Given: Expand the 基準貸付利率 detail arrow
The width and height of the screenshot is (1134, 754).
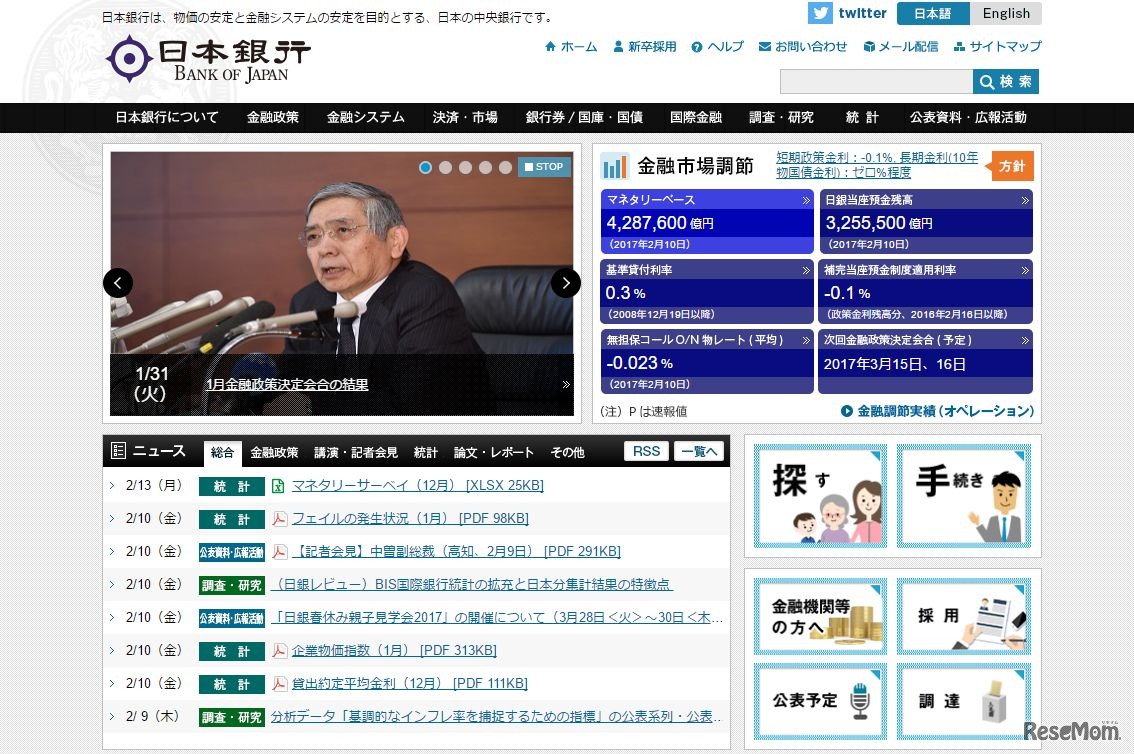Looking at the screenshot, I should [806, 270].
